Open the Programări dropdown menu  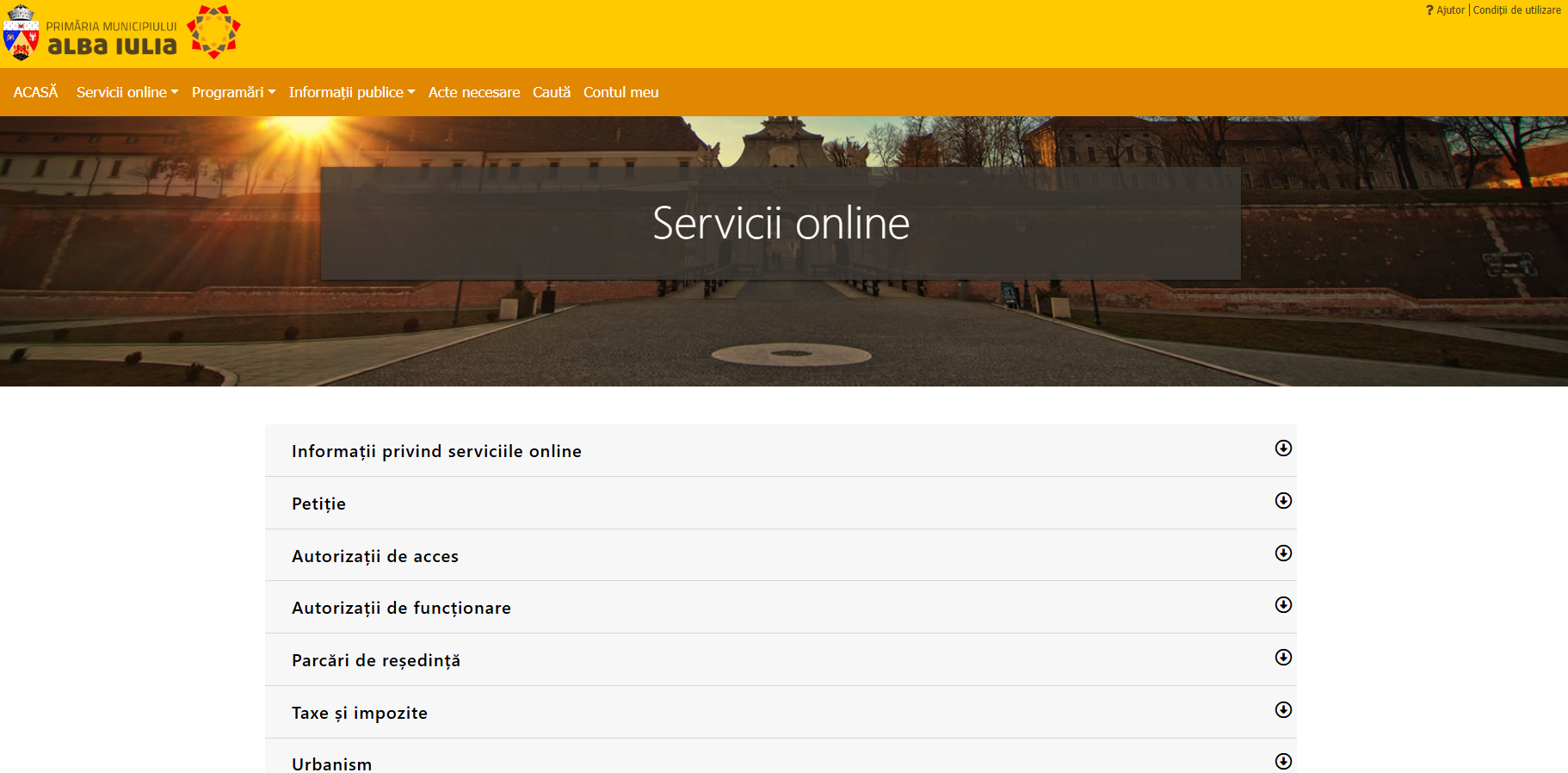[233, 92]
